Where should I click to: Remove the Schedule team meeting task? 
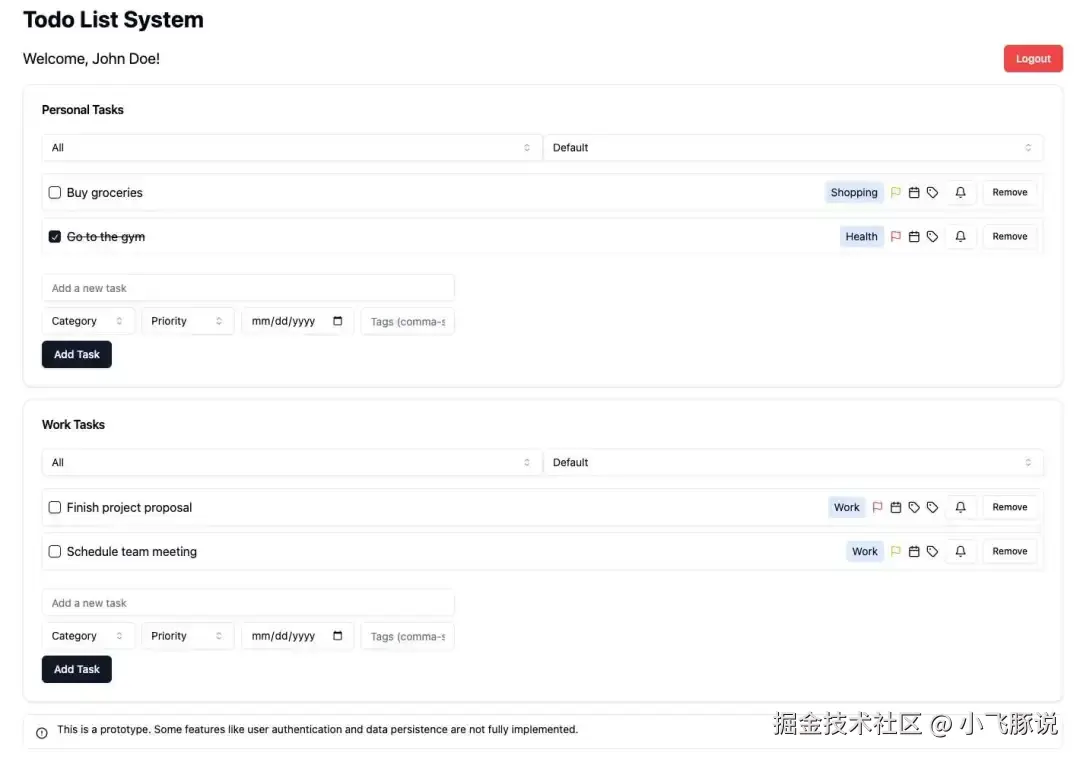[1009, 552]
